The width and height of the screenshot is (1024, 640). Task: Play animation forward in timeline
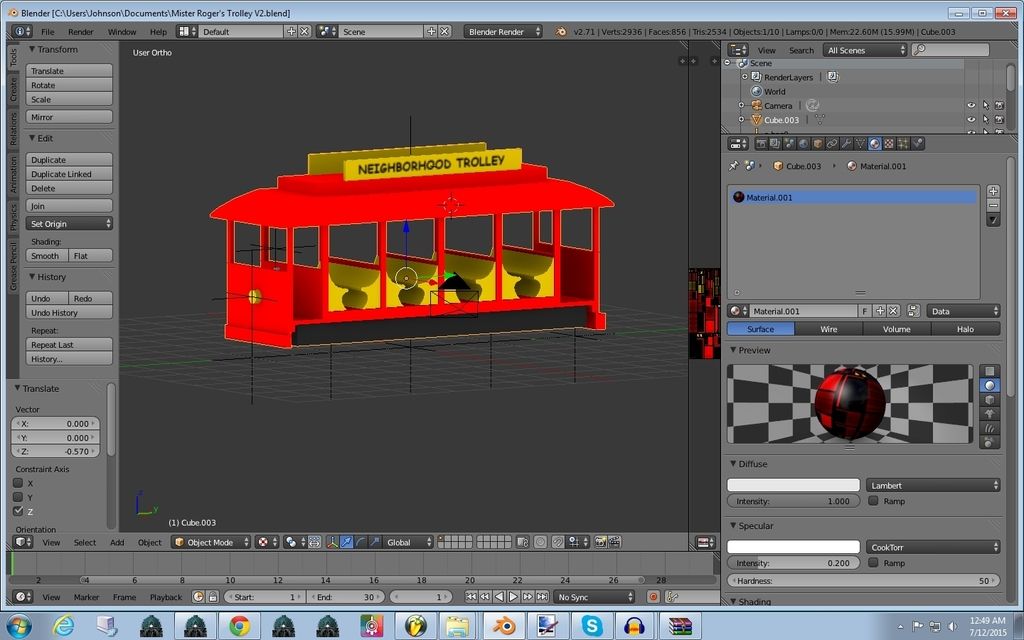(x=513, y=596)
